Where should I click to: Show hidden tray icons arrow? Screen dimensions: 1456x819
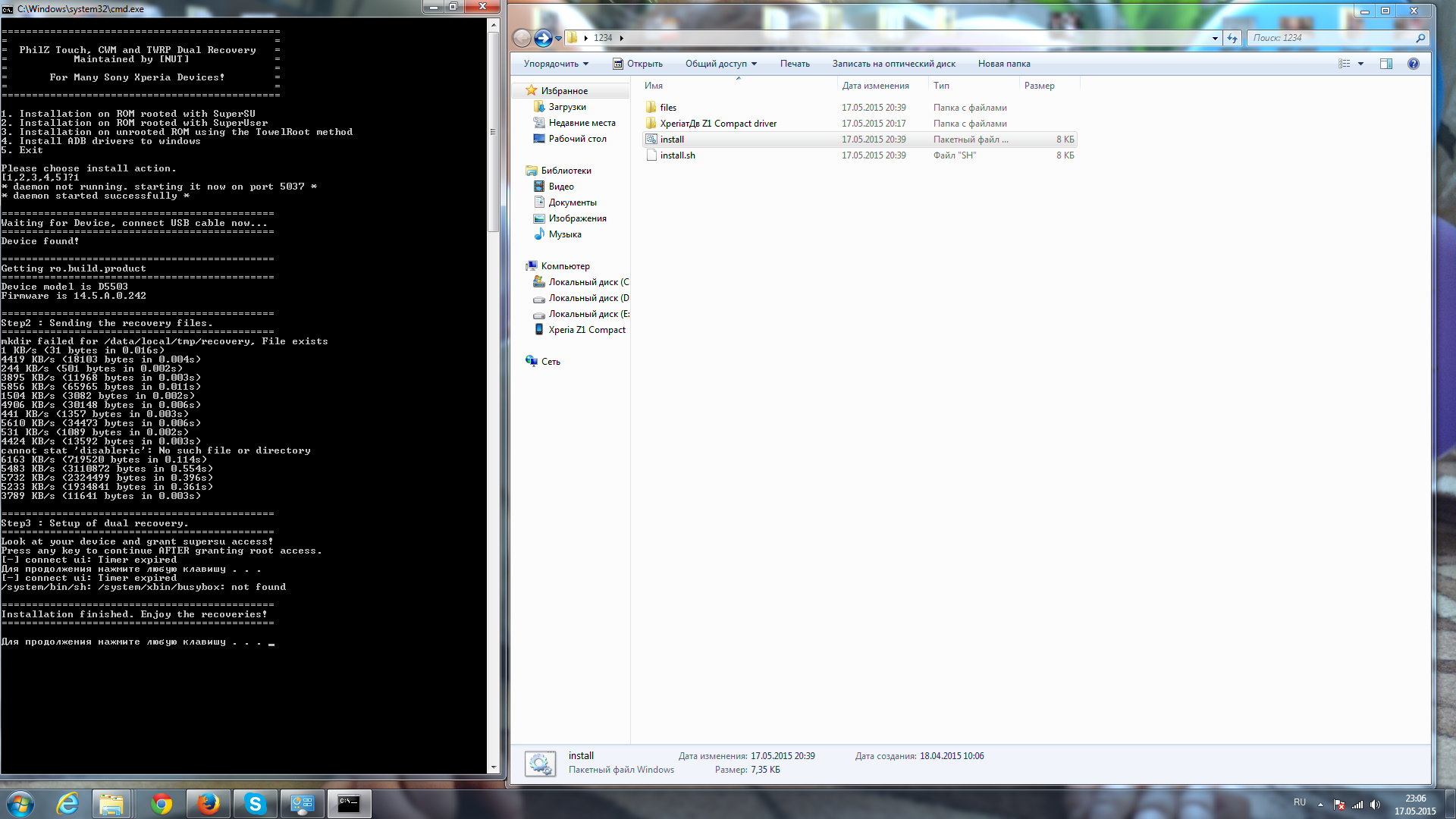coord(1320,805)
